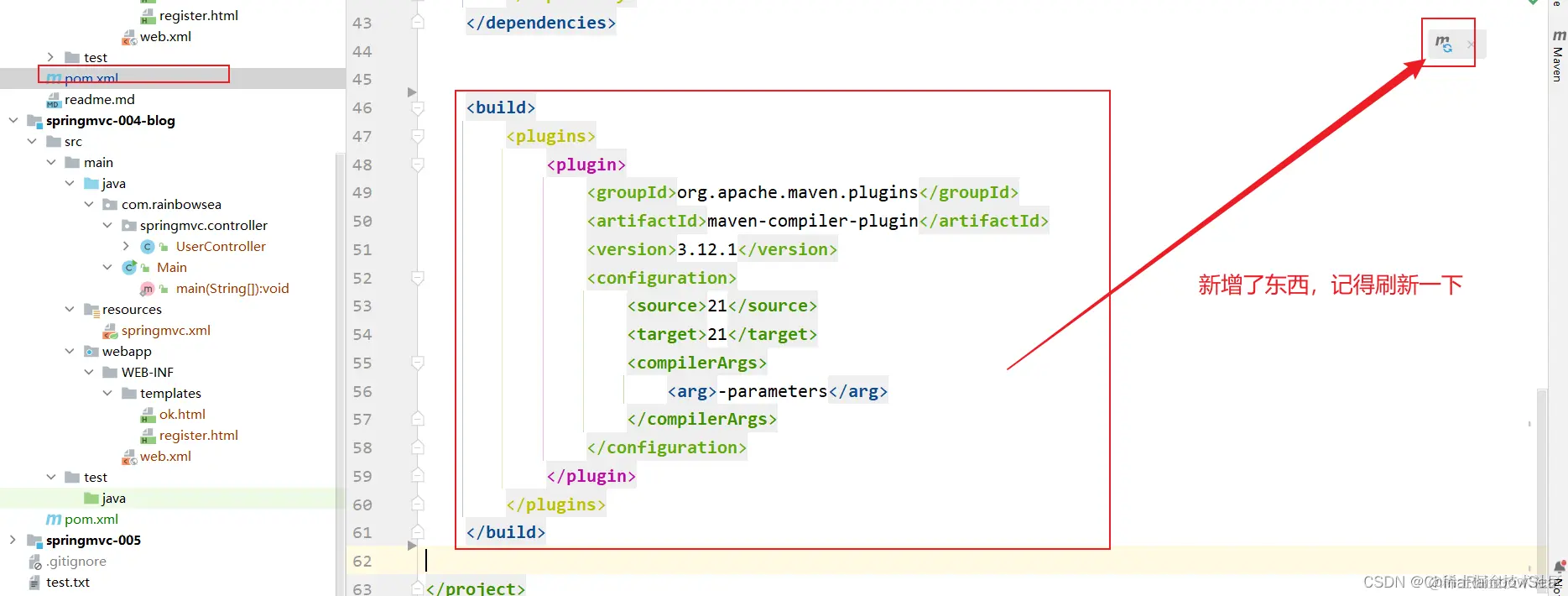1568x596 pixels.
Task: Click the test.txt file icon
Action: tap(35, 583)
